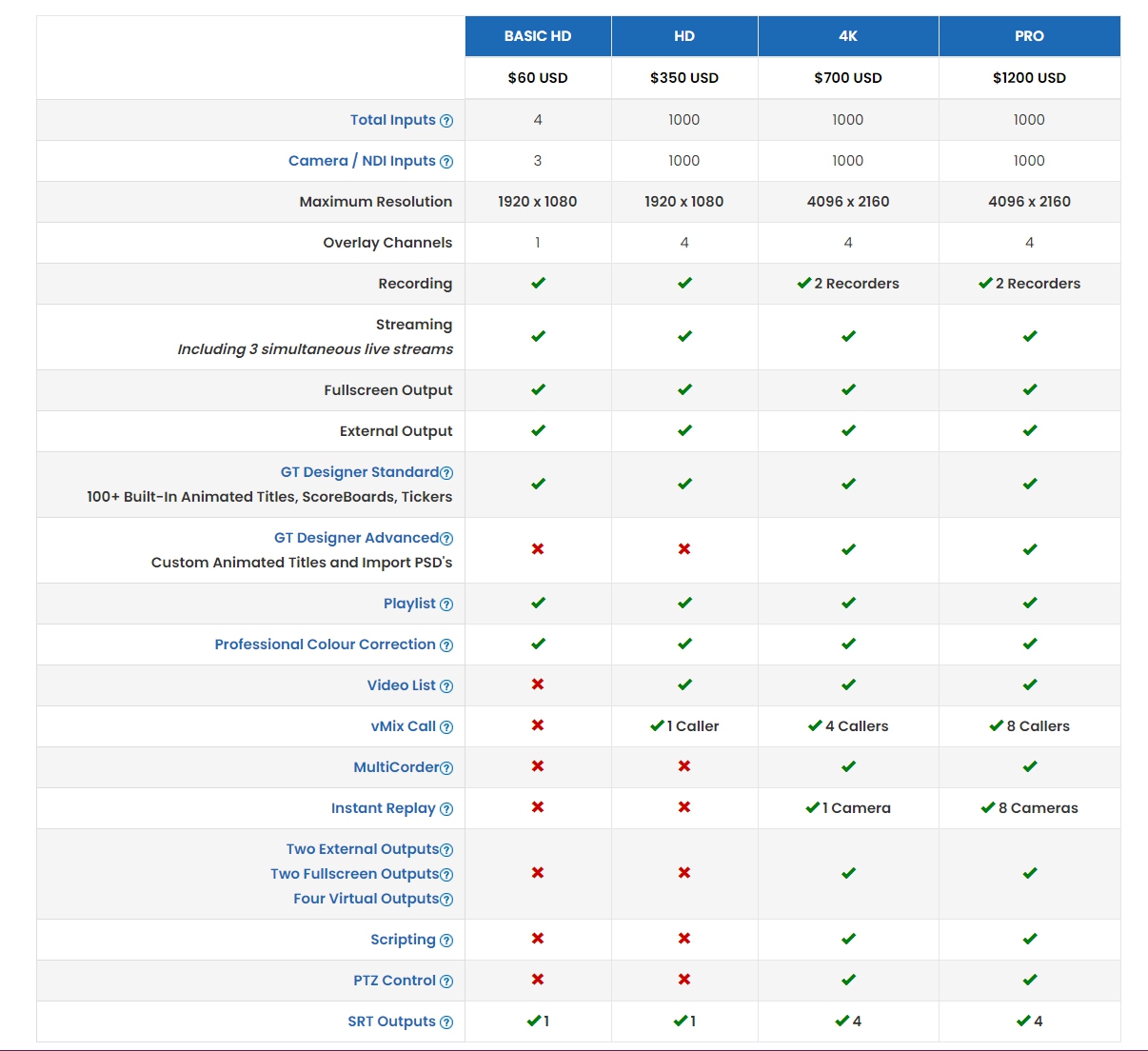Image resolution: width=1148 pixels, height=1051 pixels.
Task: Click help icon next to Total Inputs
Action: click(x=446, y=121)
